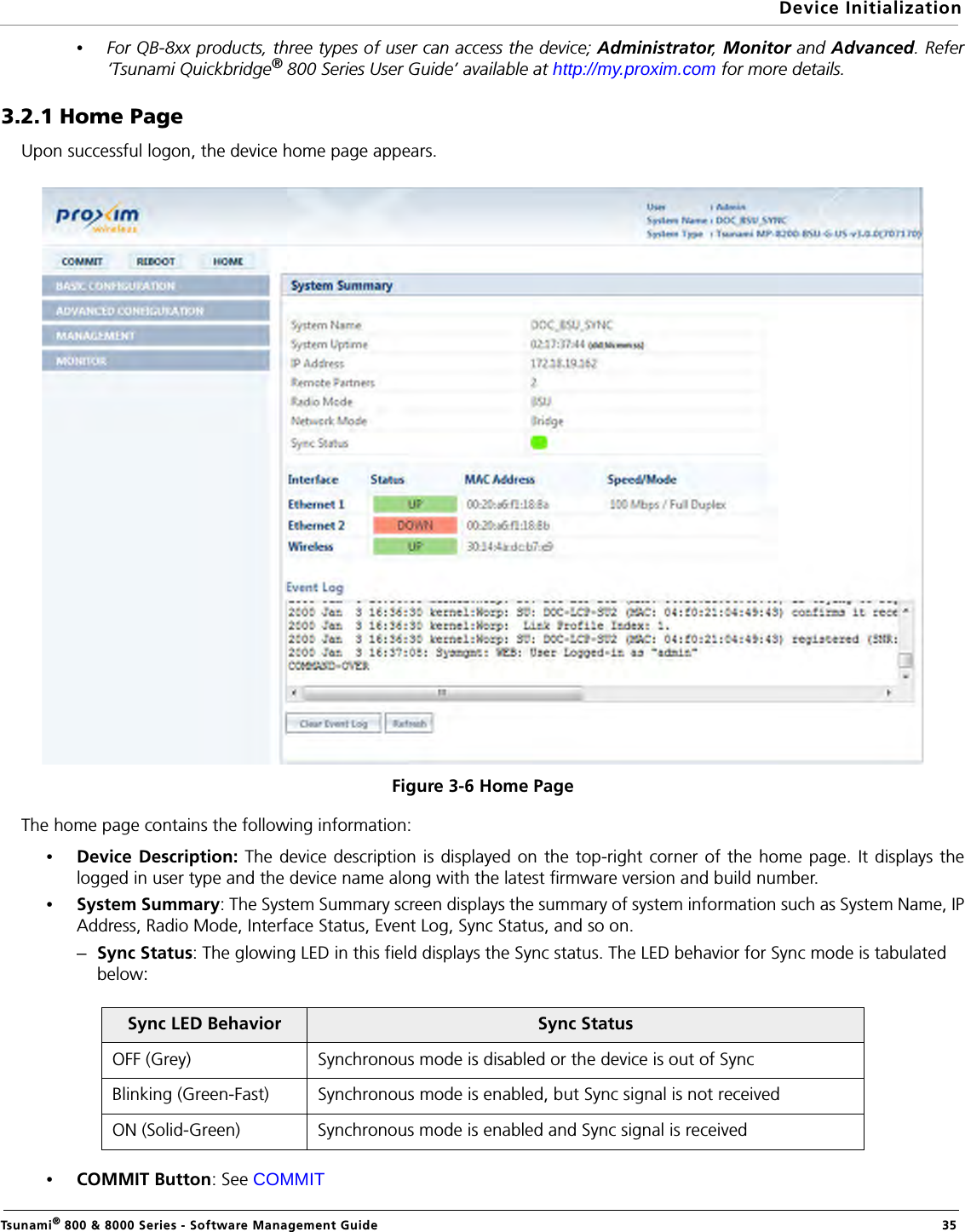Image resolution: width=965 pixels, height=1232 pixels.
Task: Open the blue COMMIT link
Action: [x=289, y=1179]
